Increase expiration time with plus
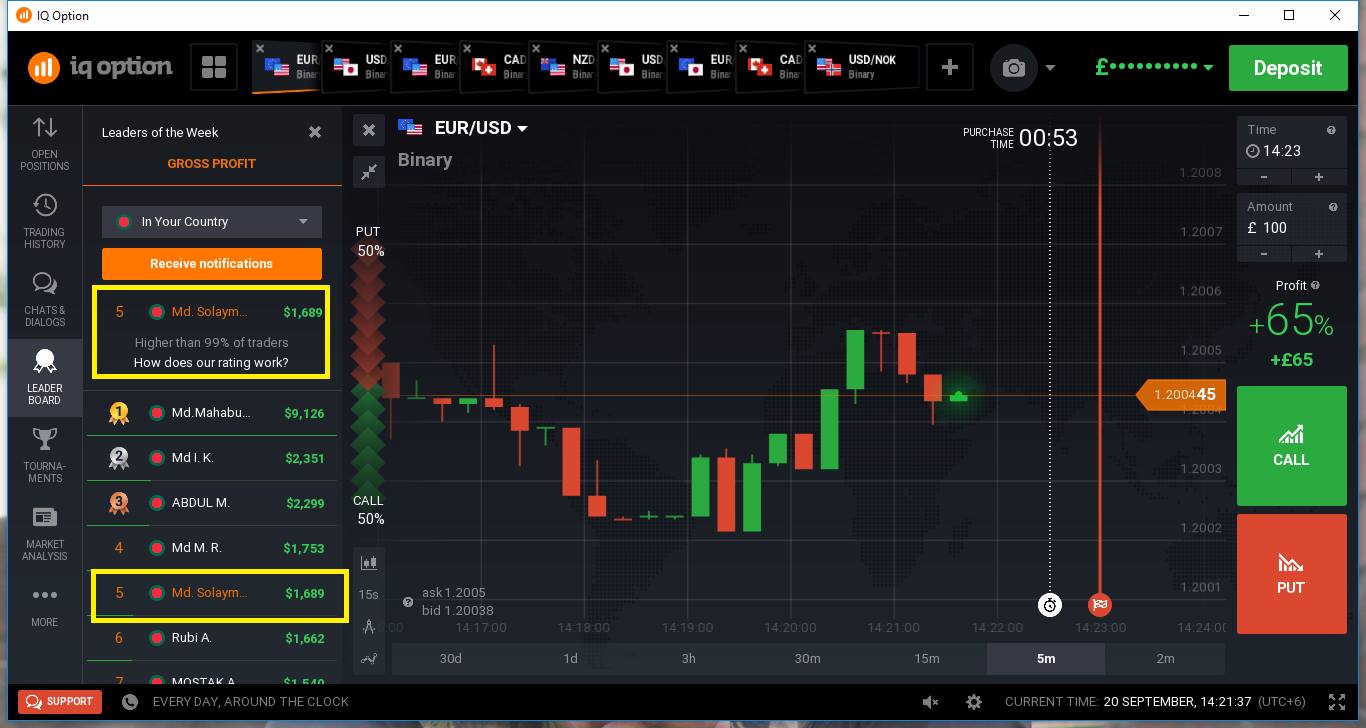The height and width of the screenshot is (728, 1366). pos(1318,177)
